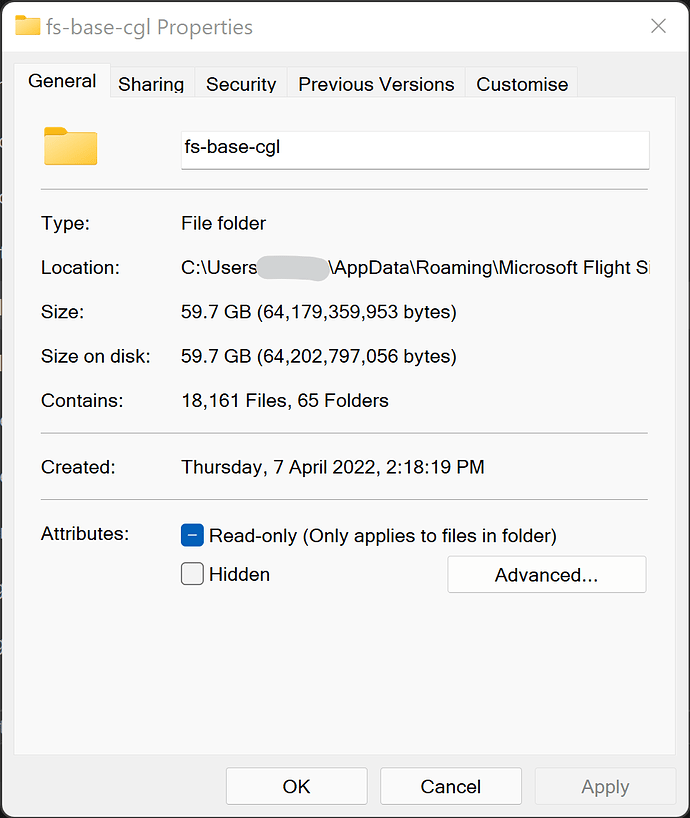Image resolution: width=690 pixels, height=818 pixels.
Task: Click the Created date Thursday, 7 April 2022
Action: tap(332, 467)
